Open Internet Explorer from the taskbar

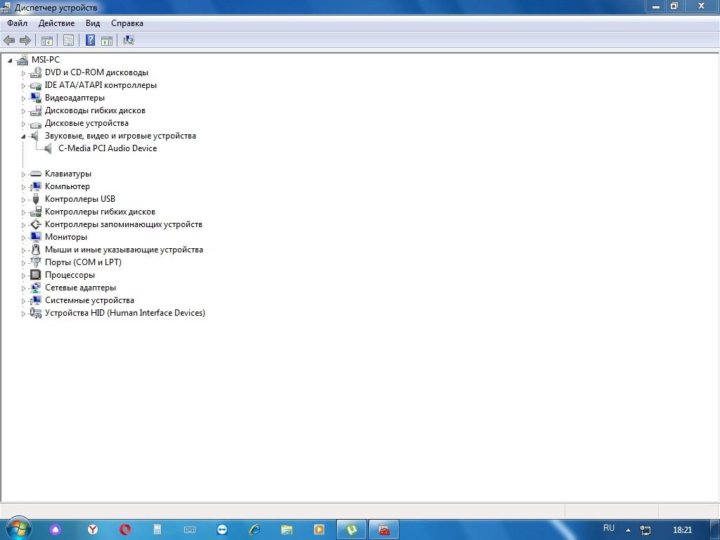pyautogui.click(x=254, y=528)
